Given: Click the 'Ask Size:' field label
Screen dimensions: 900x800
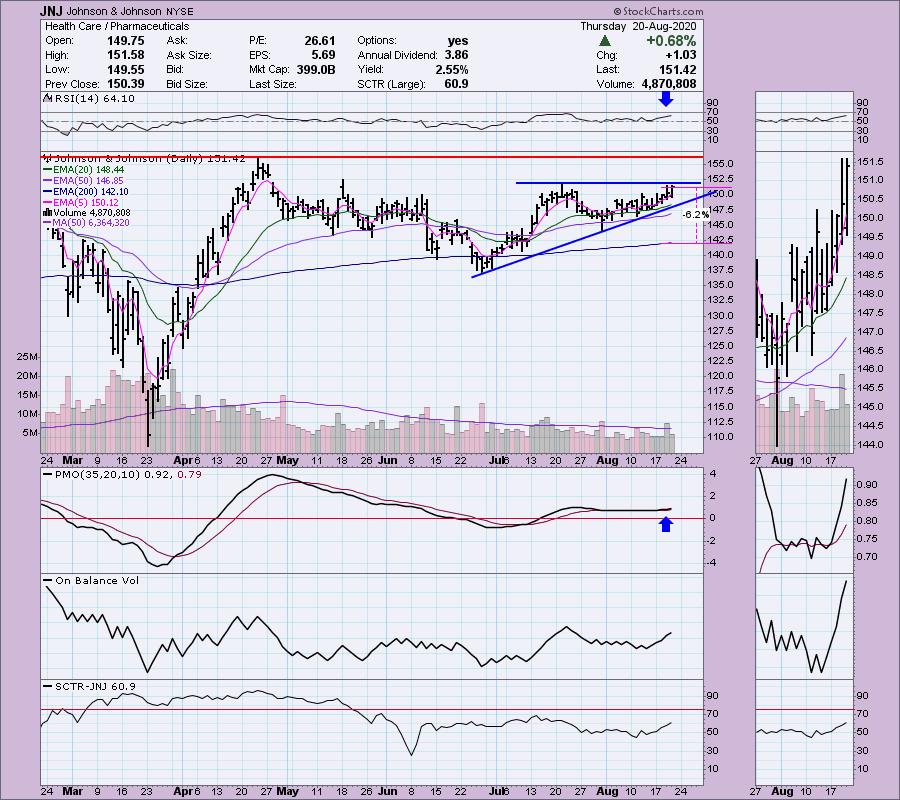Looking at the screenshot, I should pyautogui.click(x=189, y=55).
